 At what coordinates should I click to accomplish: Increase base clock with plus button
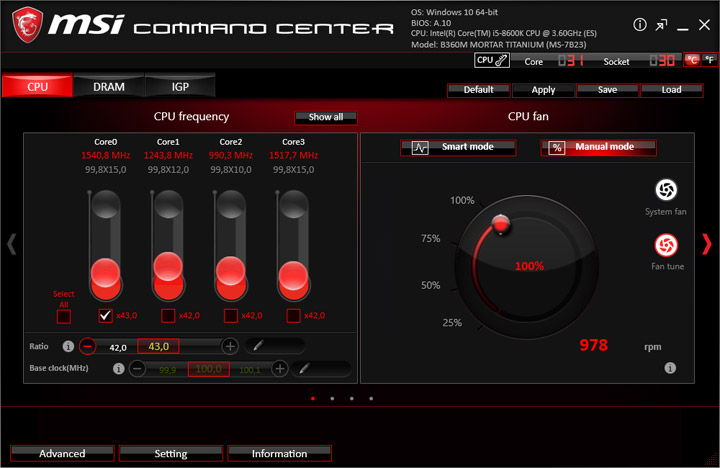[x=280, y=368]
